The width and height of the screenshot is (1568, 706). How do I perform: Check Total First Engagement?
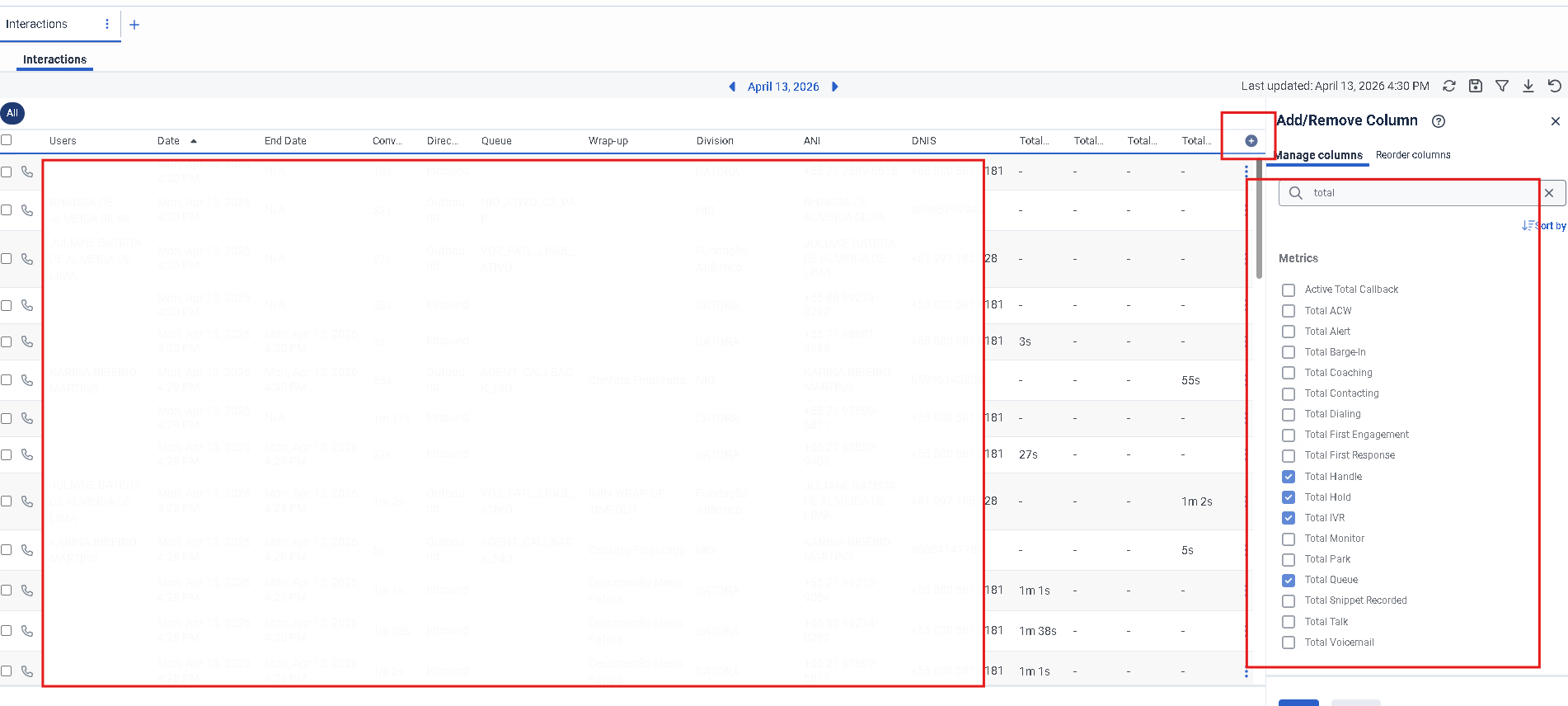coord(1289,435)
